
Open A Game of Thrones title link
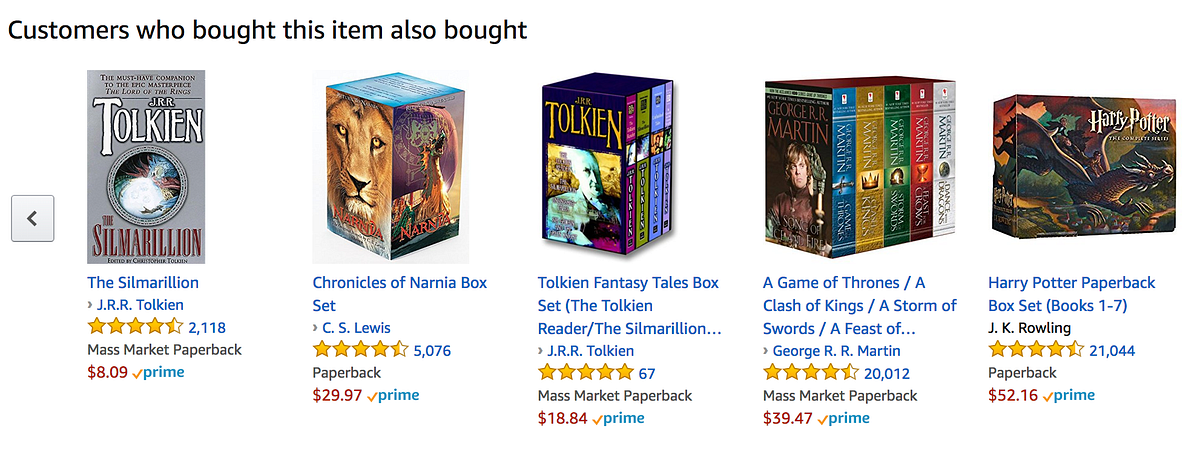pyautogui.click(x=860, y=305)
